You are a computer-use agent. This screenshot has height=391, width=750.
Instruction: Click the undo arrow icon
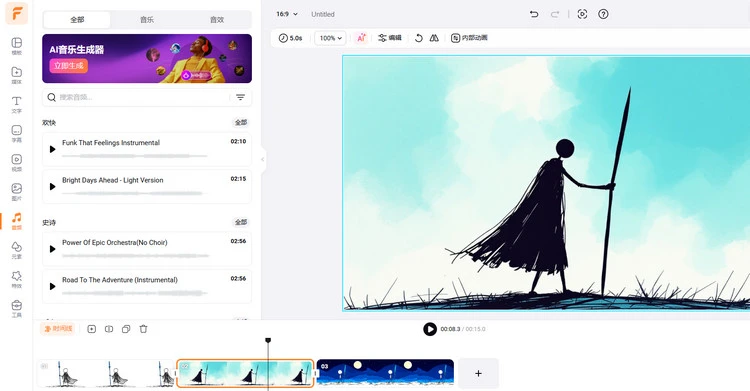click(534, 14)
